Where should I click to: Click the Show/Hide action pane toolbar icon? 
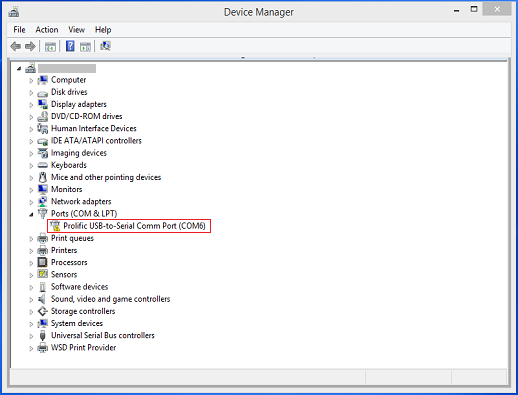point(85,46)
